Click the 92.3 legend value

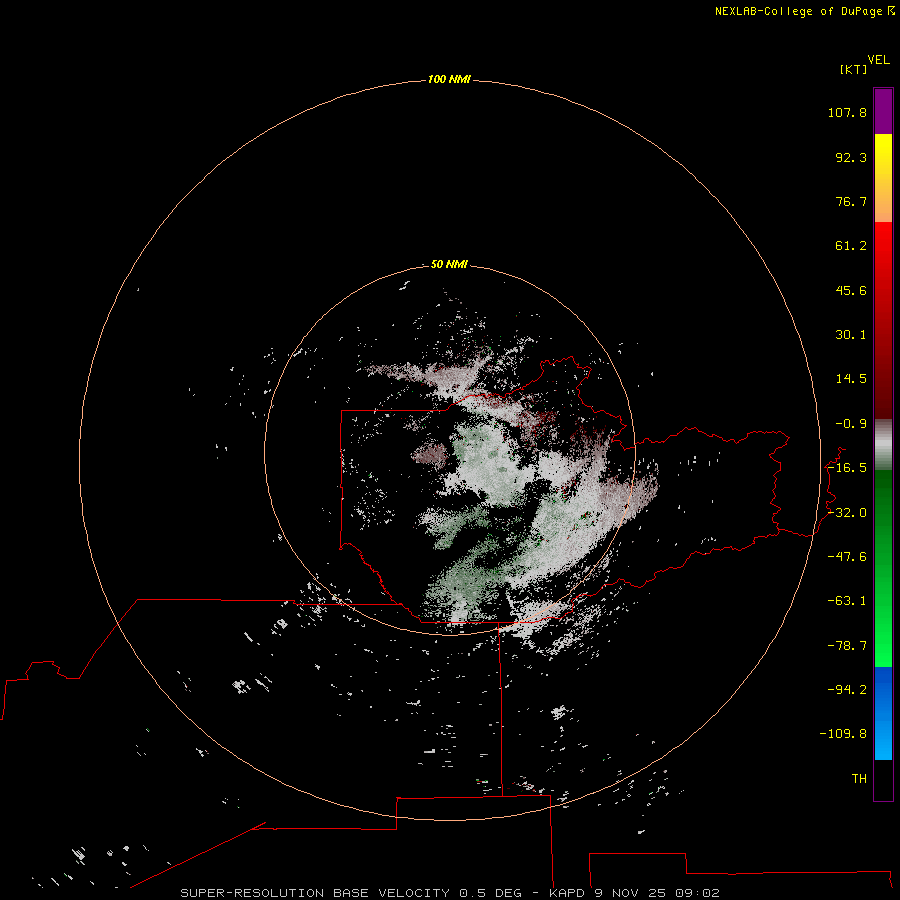851,157
